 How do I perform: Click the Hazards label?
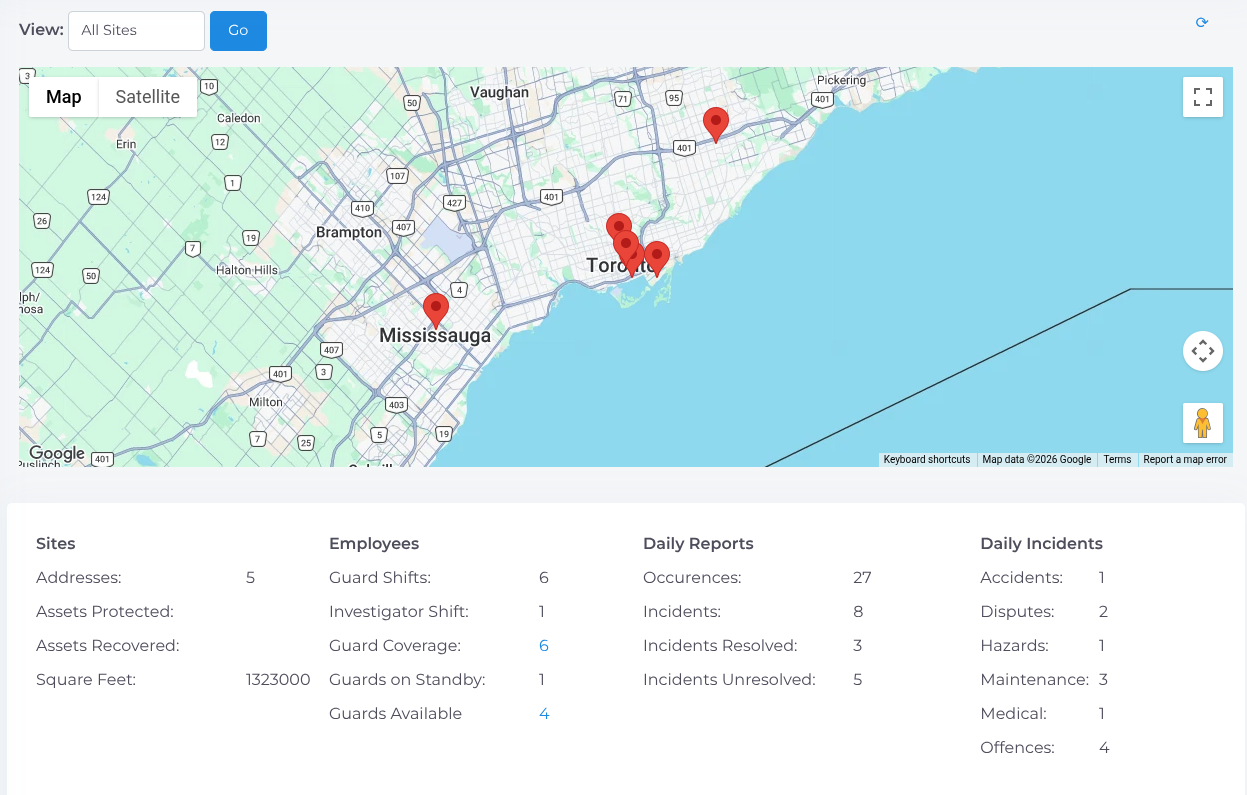(1014, 646)
